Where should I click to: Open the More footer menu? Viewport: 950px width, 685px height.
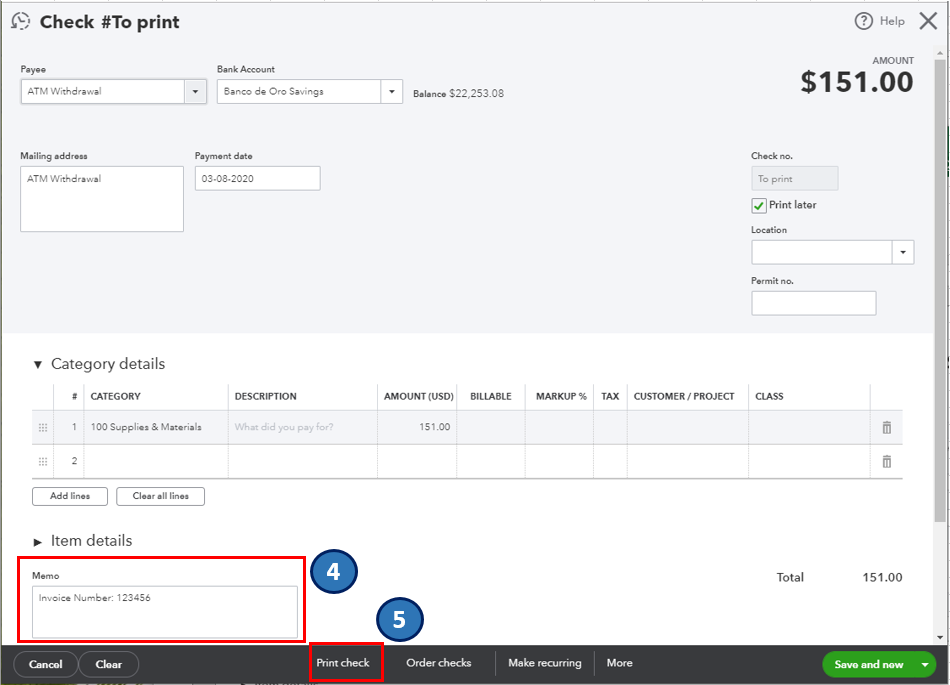pyautogui.click(x=619, y=663)
